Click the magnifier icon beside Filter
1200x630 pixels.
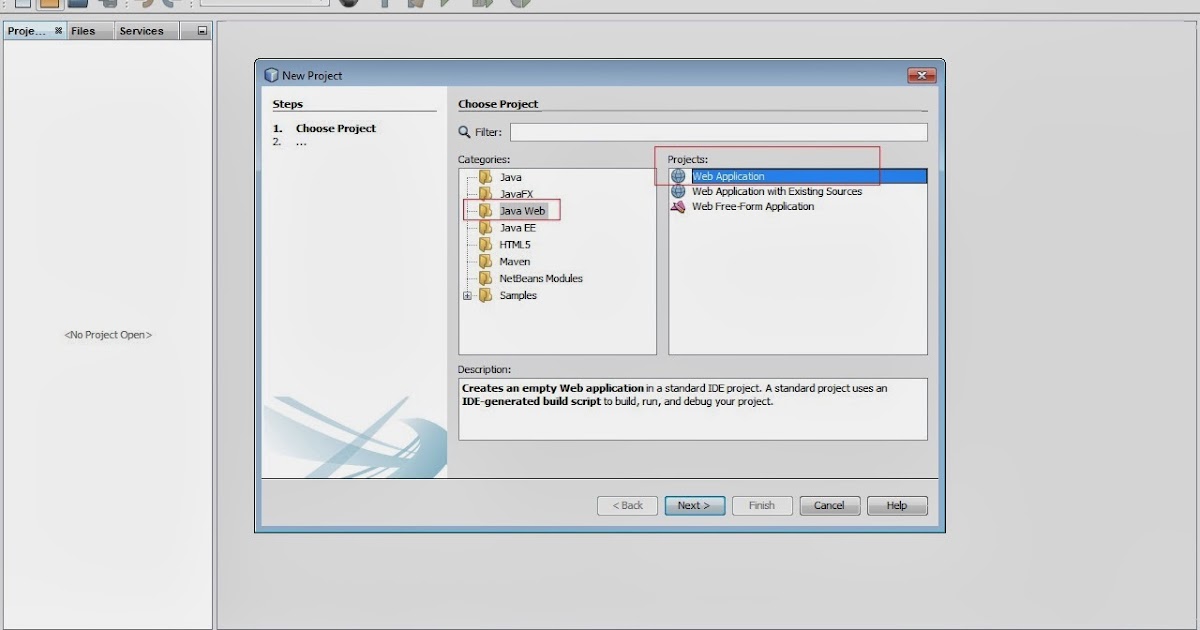(x=464, y=132)
